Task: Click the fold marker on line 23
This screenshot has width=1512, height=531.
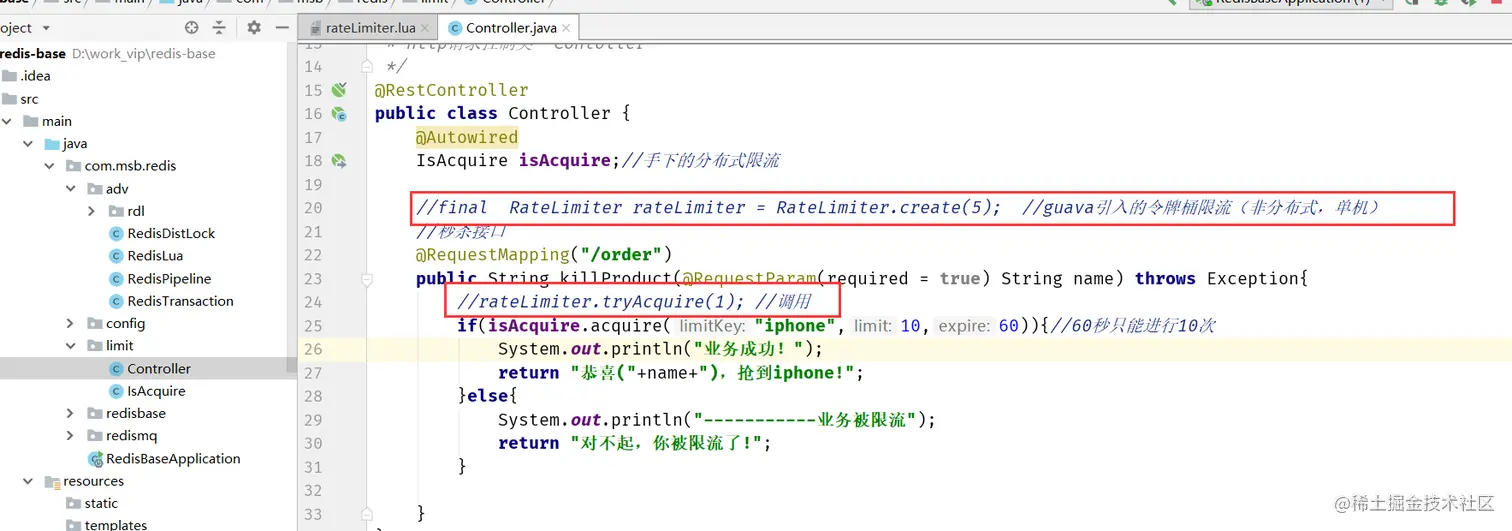Action: tap(366, 279)
